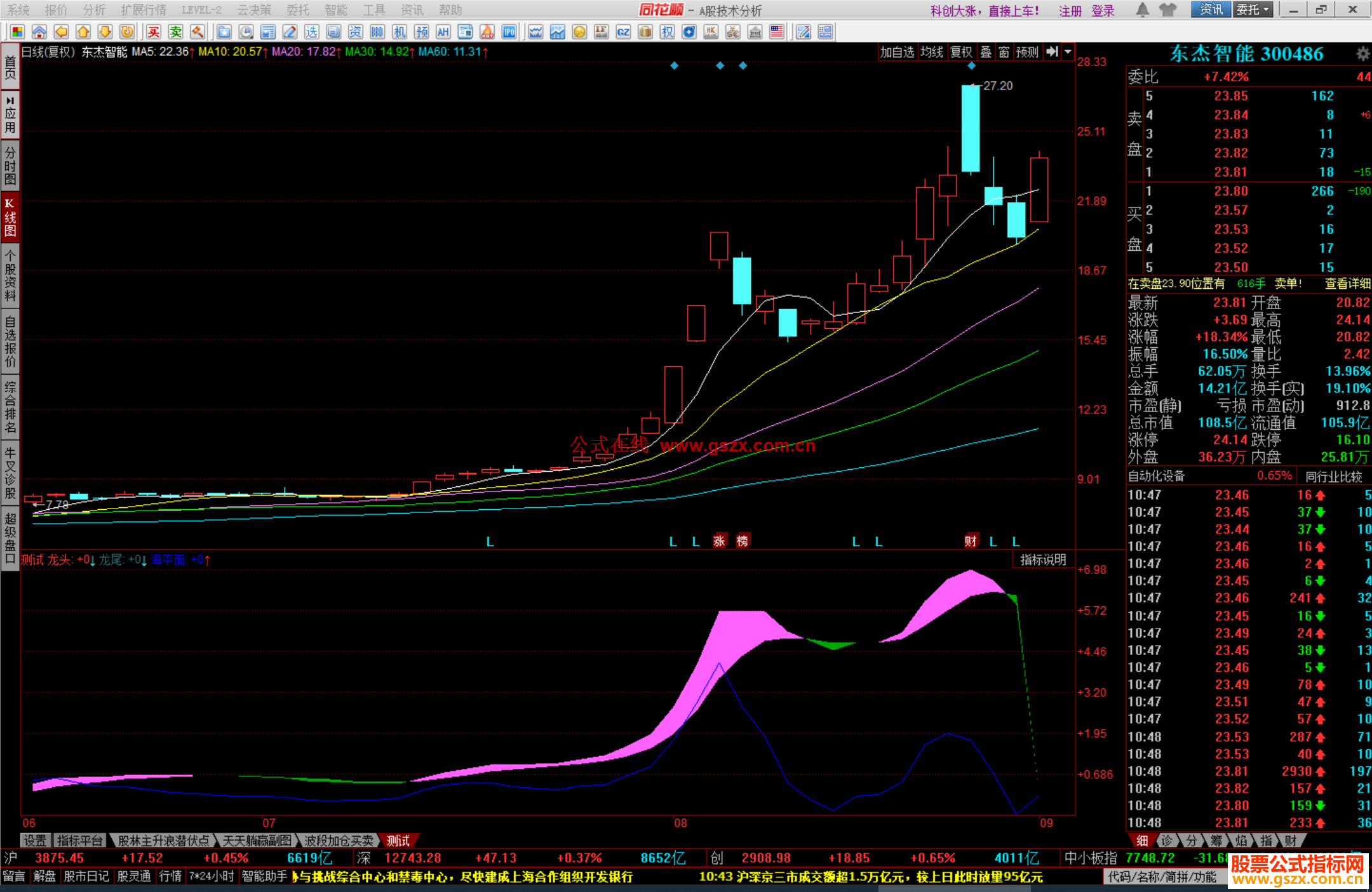
Task: Open the settings gear beside 东杰智能 300486
Action: 1362,54
